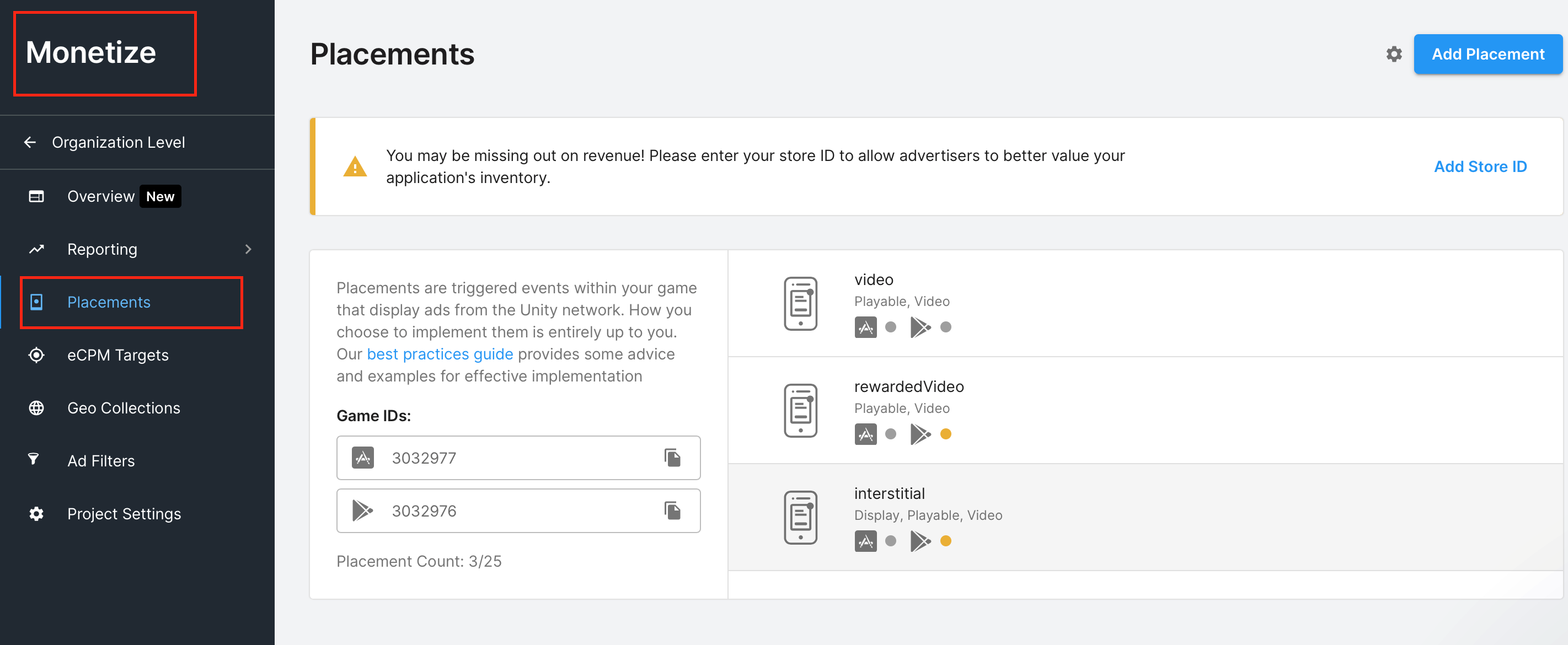Click App Store icon under video placement
This screenshot has width=1568, height=645.
865,327
